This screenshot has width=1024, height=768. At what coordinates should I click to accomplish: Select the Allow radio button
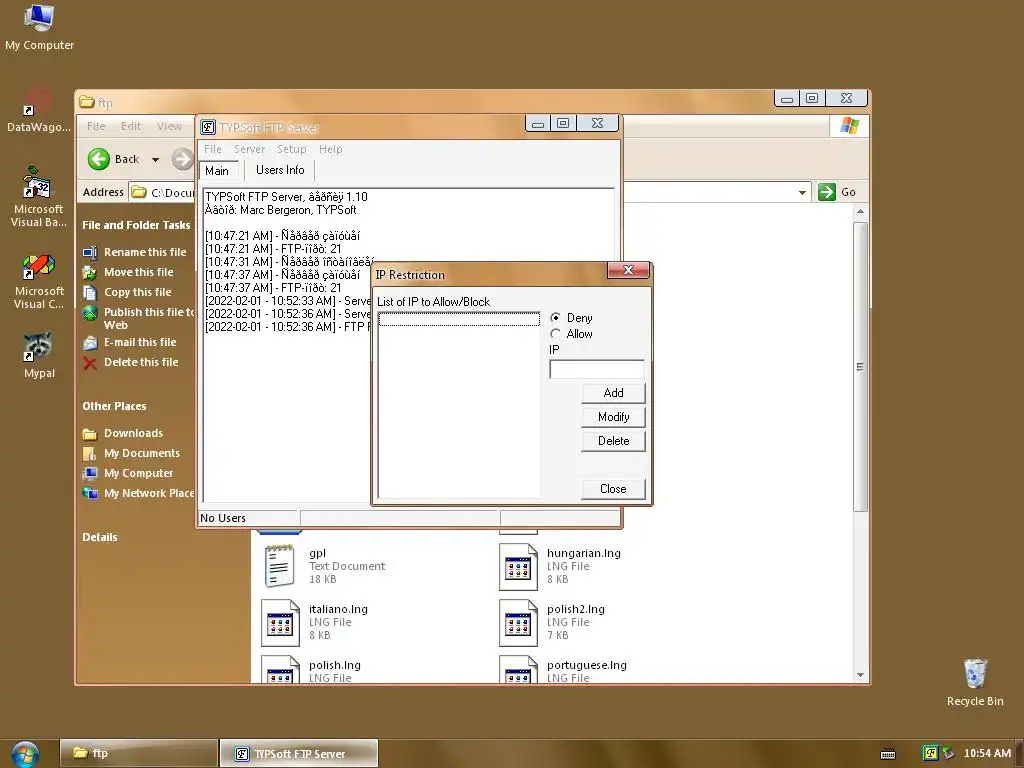tap(555, 334)
